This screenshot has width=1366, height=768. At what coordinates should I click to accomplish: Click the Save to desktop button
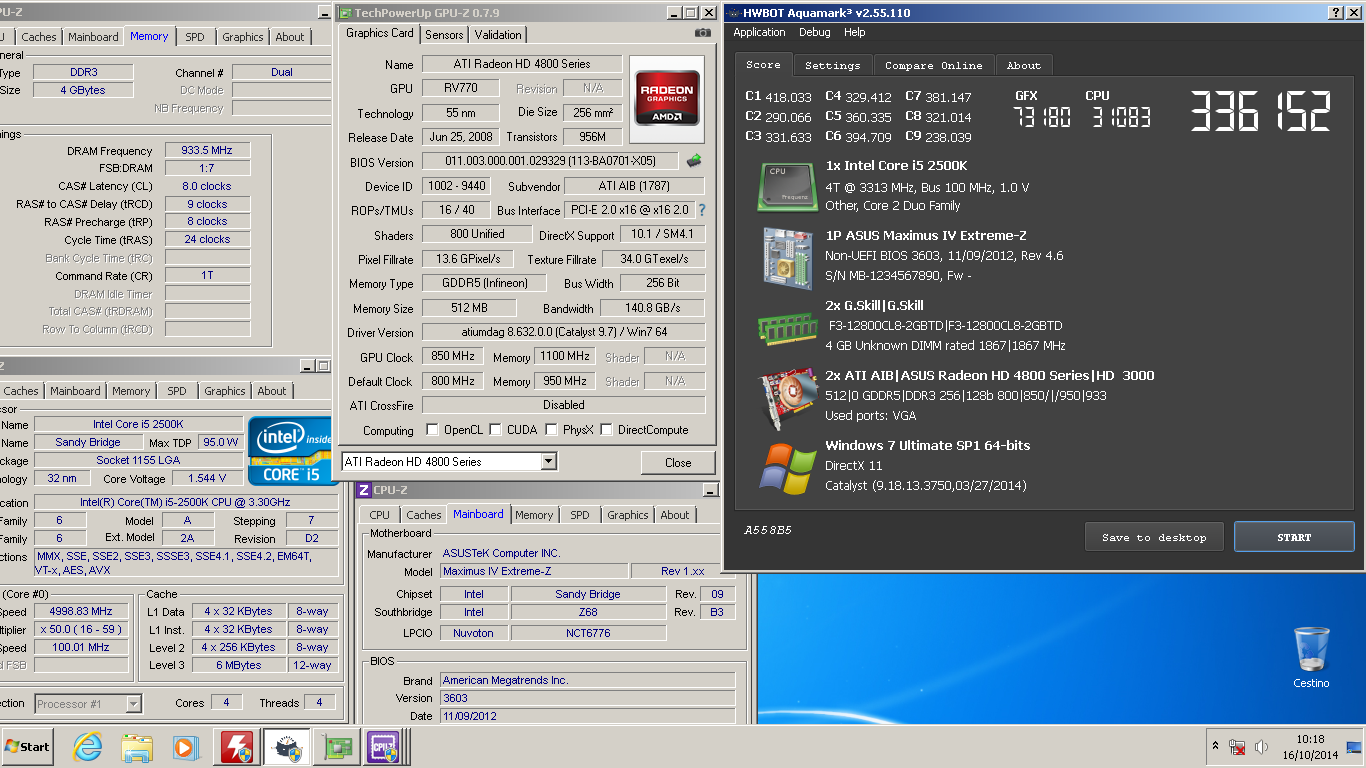point(1154,537)
